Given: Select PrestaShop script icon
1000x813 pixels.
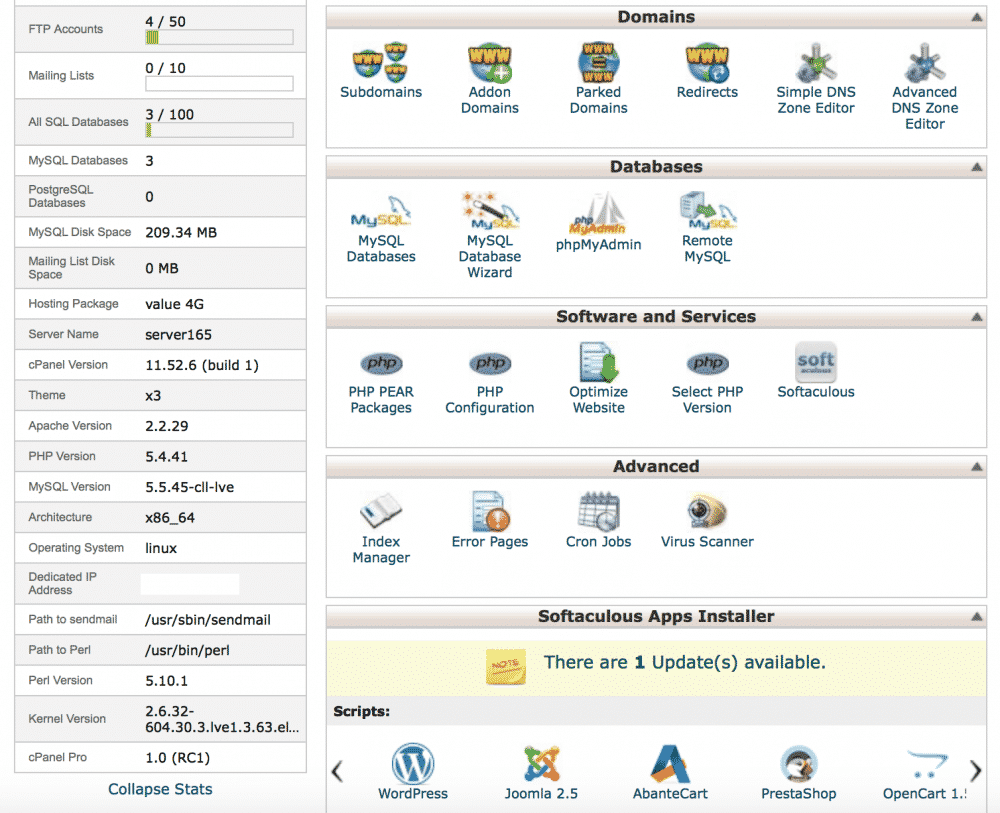Looking at the screenshot, I should coord(798,763).
